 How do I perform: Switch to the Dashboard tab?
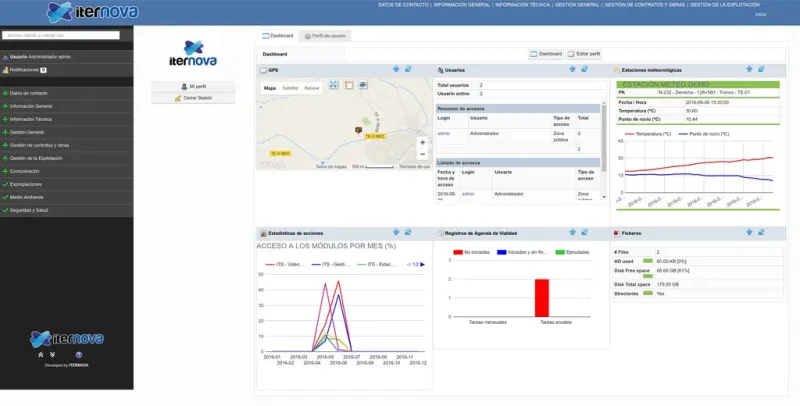(x=278, y=36)
